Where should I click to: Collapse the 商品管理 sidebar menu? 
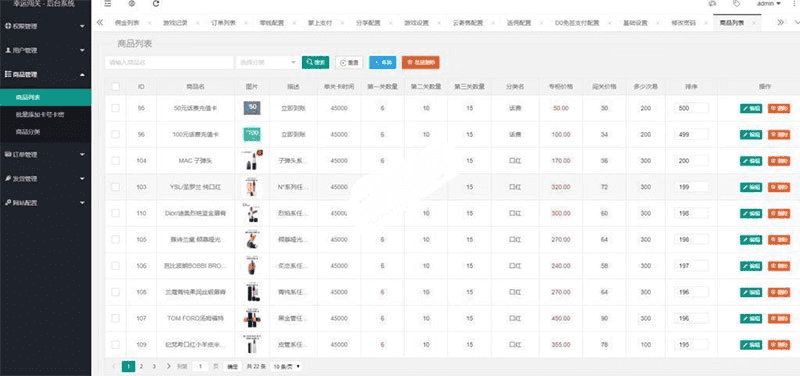[45, 74]
